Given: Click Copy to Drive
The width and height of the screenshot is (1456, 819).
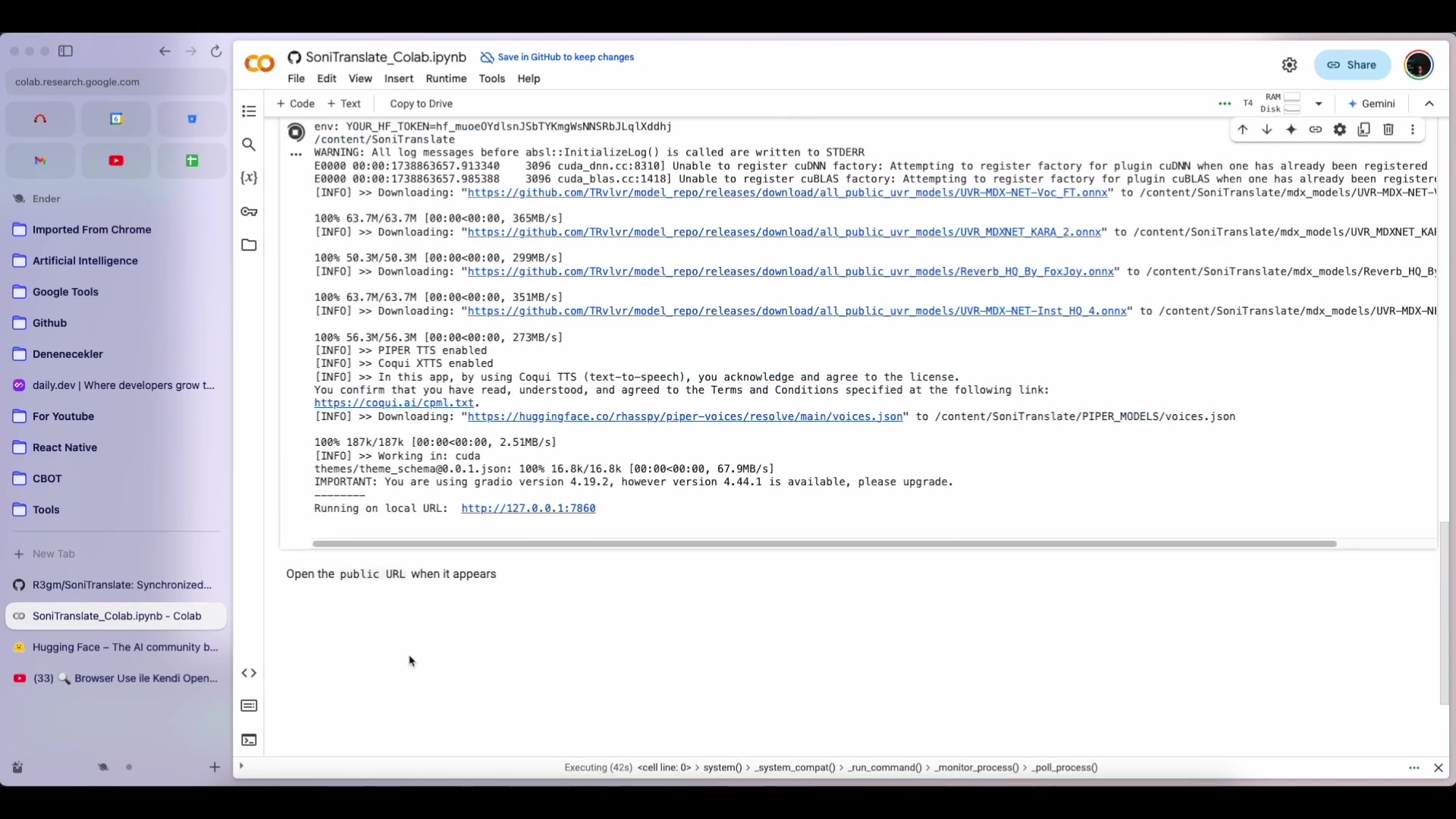Looking at the screenshot, I should (x=421, y=104).
